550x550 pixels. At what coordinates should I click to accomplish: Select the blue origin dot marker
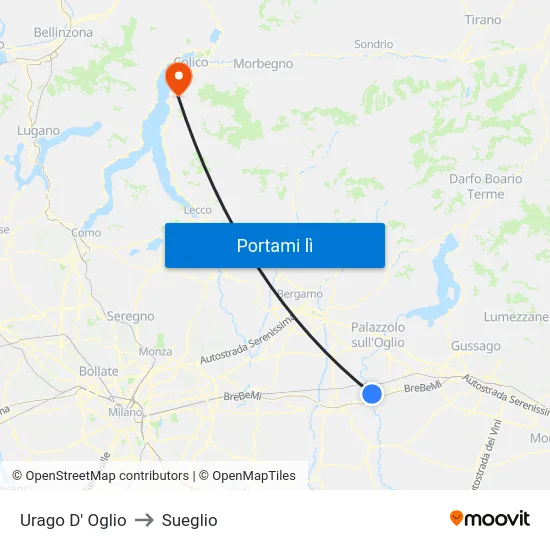pos(371,394)
